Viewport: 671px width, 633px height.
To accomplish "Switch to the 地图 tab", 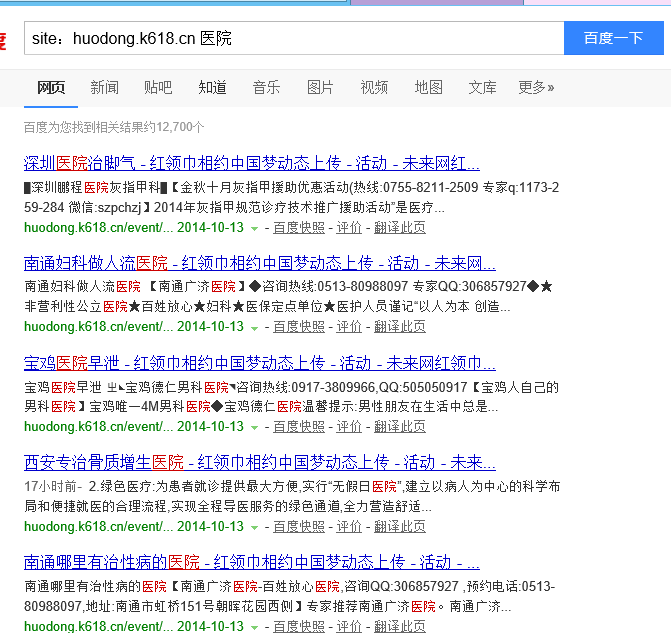I will coord(428,87).
